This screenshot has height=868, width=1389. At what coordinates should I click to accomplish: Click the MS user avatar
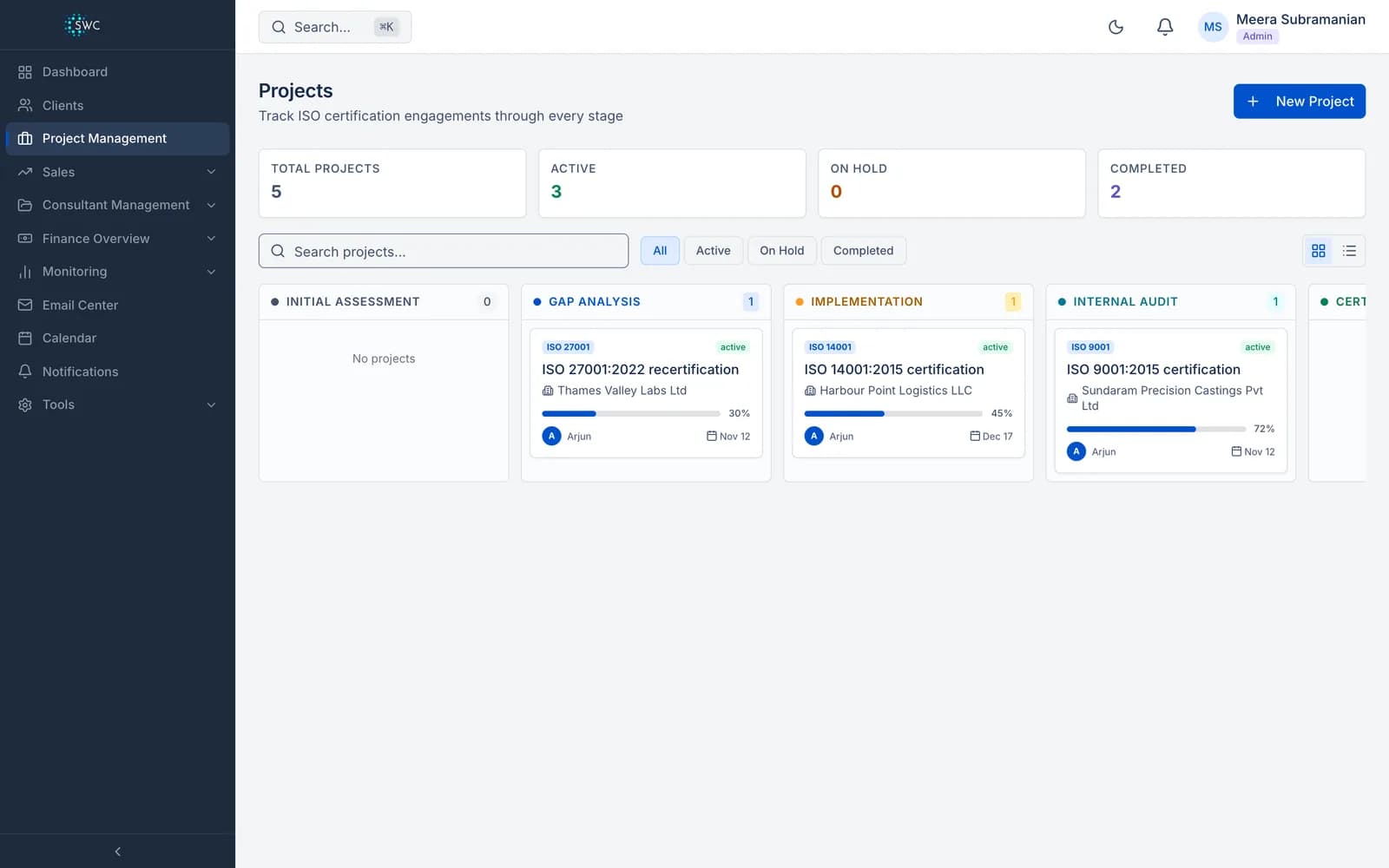click(x=1213, y=27)
